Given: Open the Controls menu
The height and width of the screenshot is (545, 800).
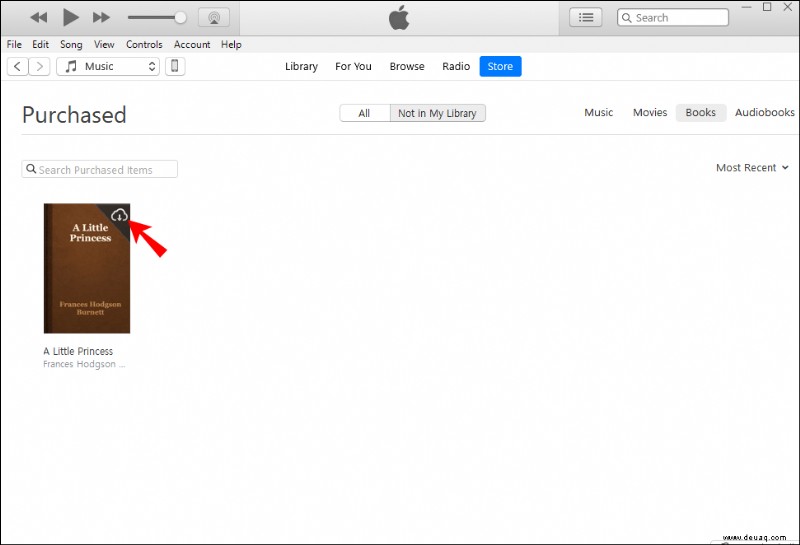Looking at the screenshot, I should (144, 44).
